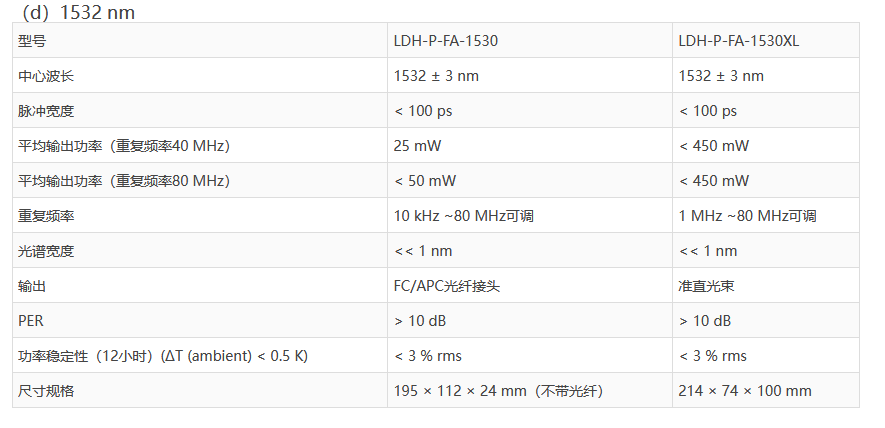Screen dimensions: 885x428
Task: Click the 214 × 74 × 100 mm cell
Action: click(744, 391)
